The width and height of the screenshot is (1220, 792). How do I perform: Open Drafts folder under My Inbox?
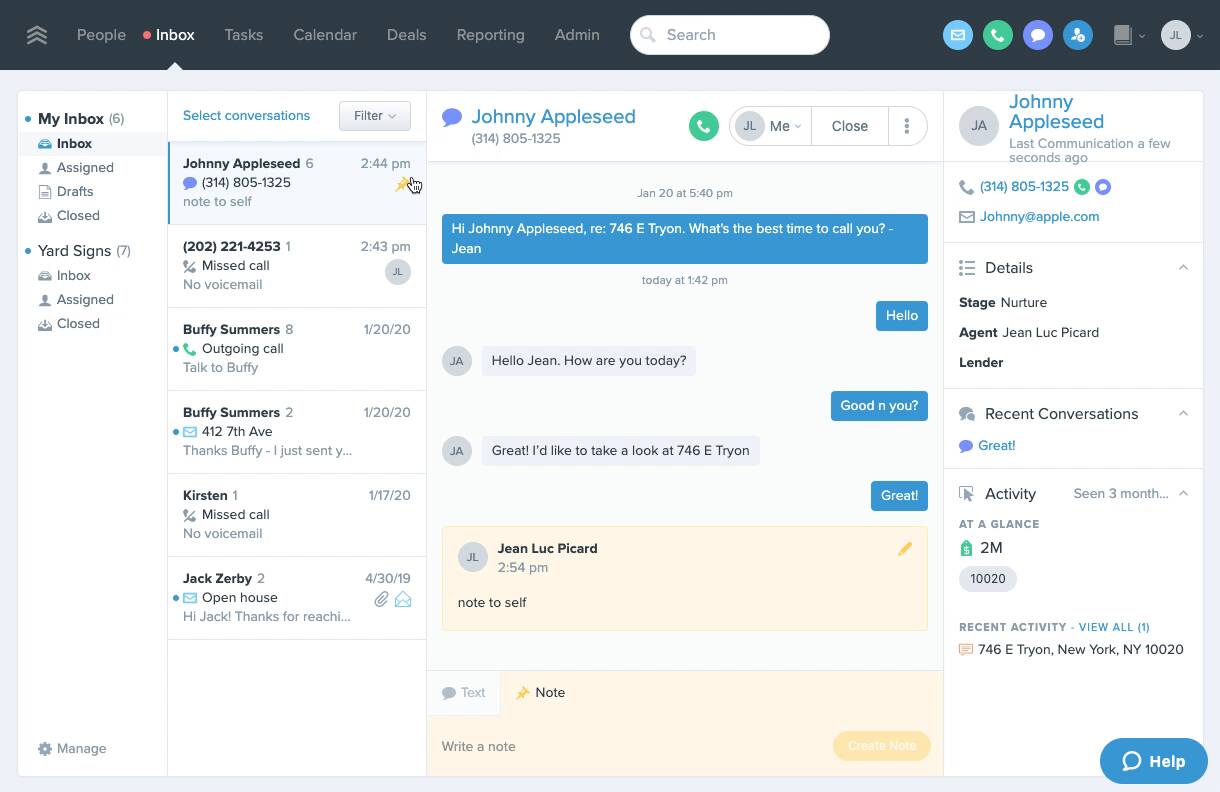coord(75,192)
